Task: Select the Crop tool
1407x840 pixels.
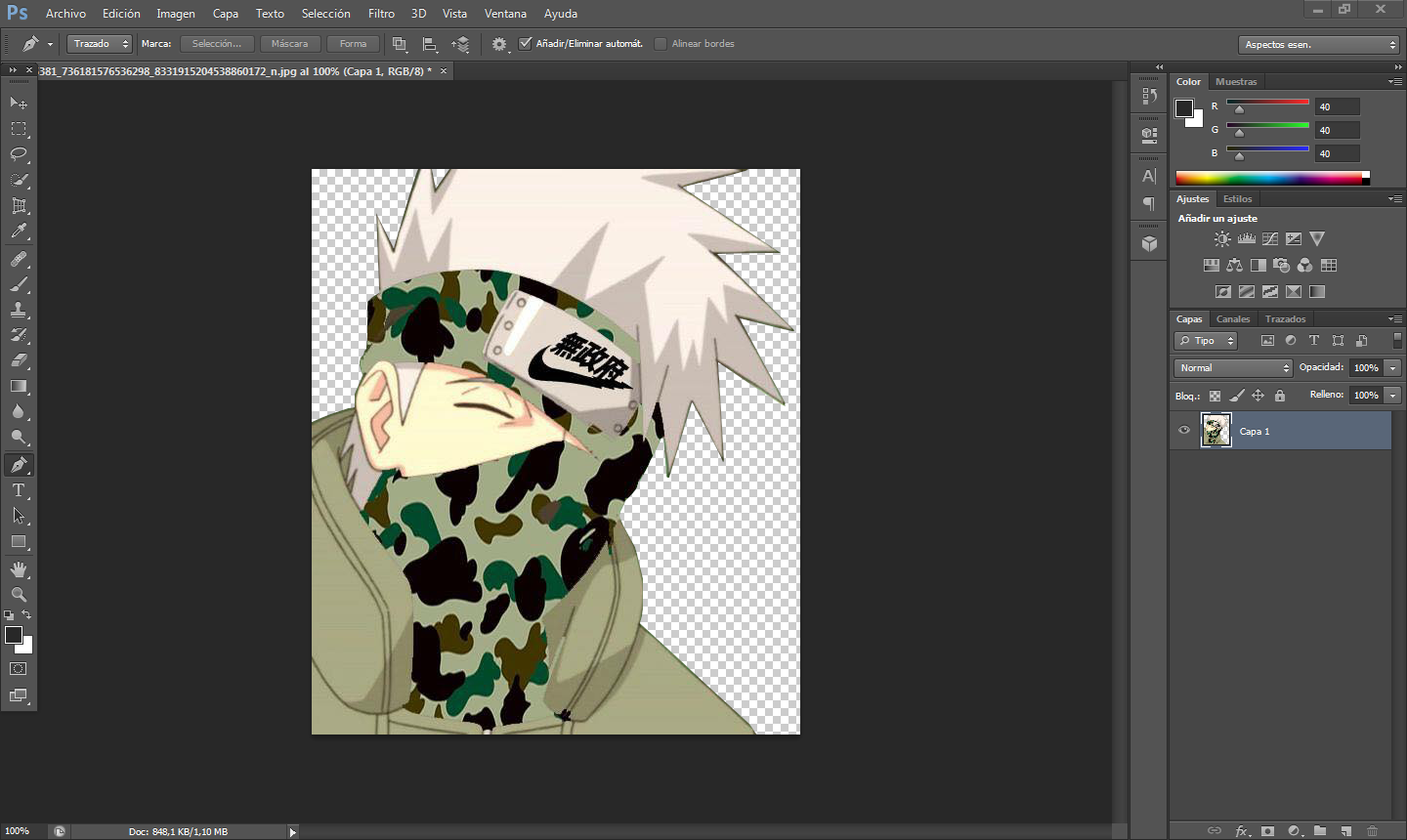Action: 19,206
